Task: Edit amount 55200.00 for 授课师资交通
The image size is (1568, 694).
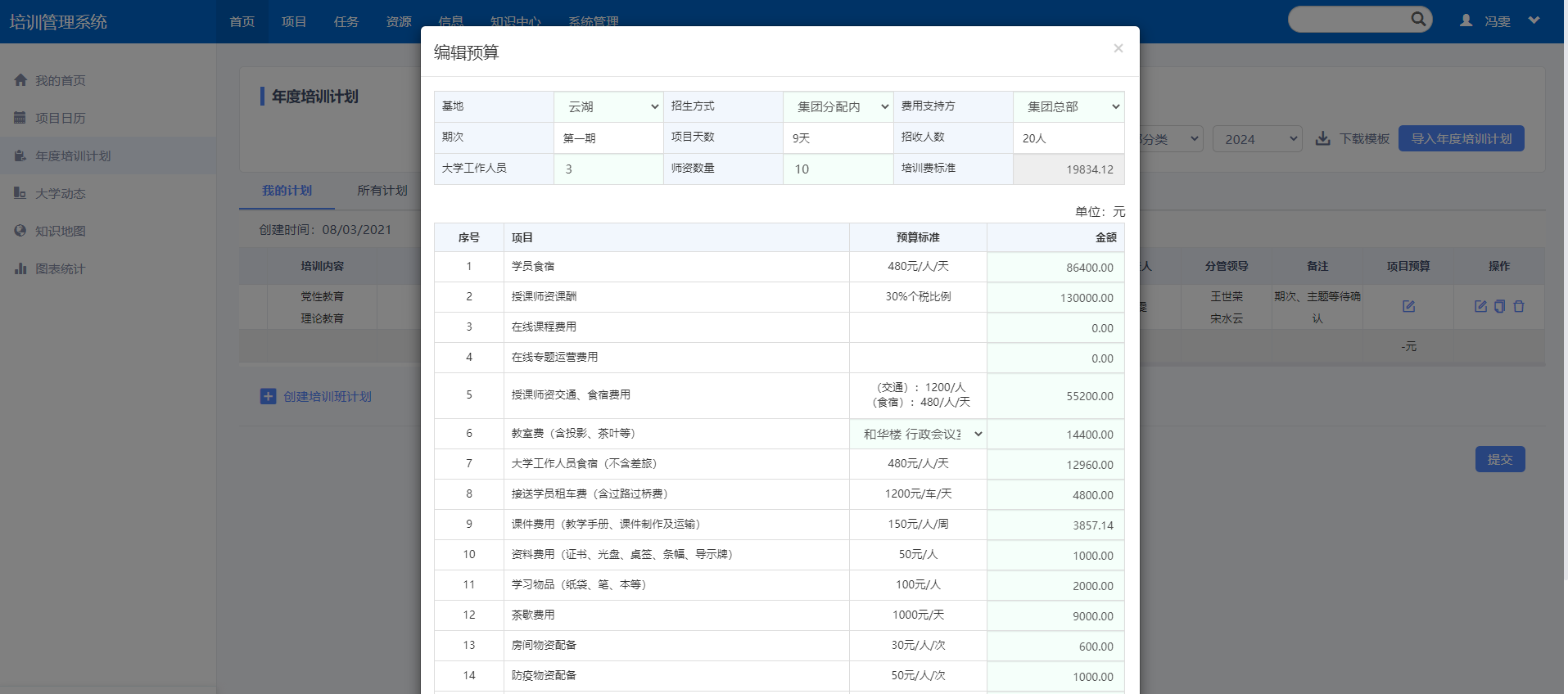Action: tap(1055, 396)
